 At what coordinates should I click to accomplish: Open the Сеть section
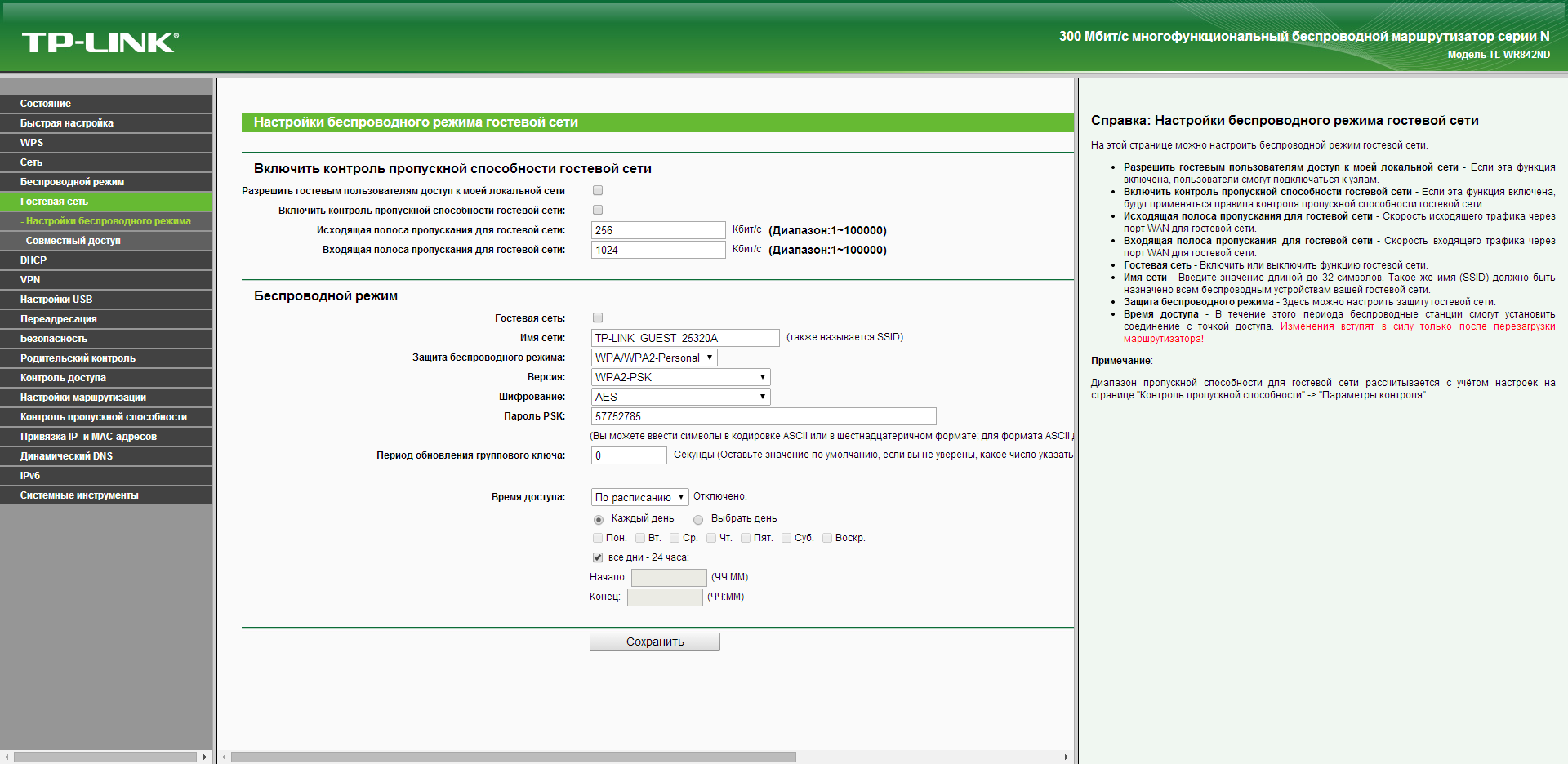pyautogui.click(x=106, y=162)
